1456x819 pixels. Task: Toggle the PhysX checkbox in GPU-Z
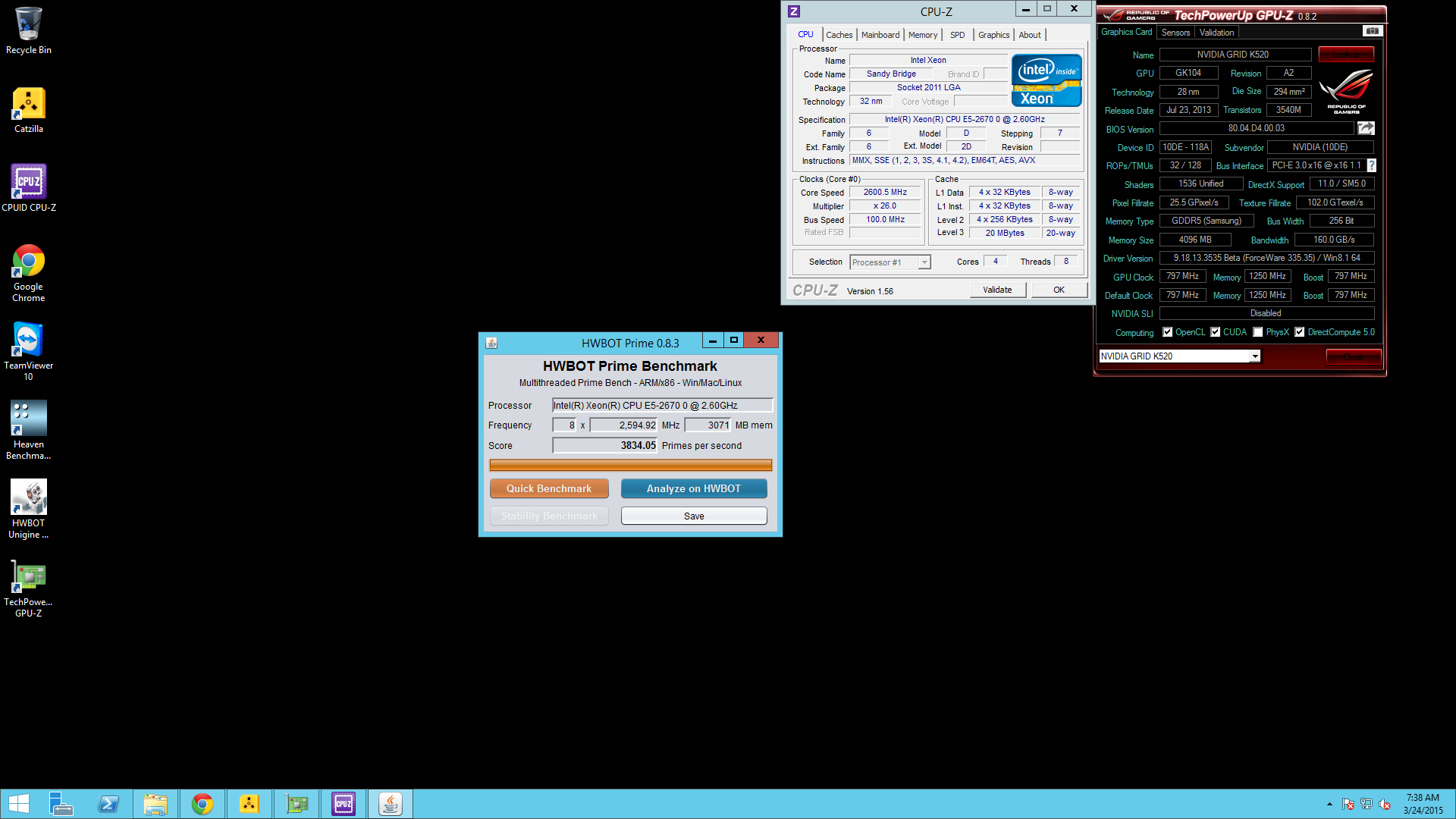pyautogui.click(x=1258, y=332)
